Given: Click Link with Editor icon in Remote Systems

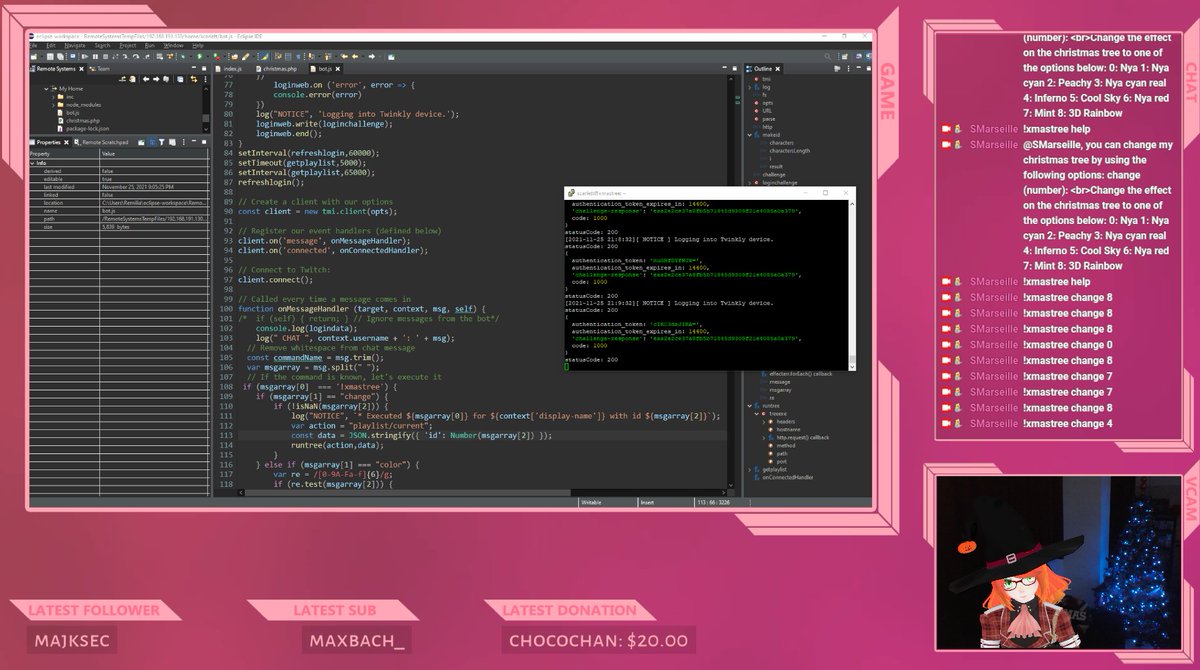Looking at the screenshot, I should tap(194, 79).
